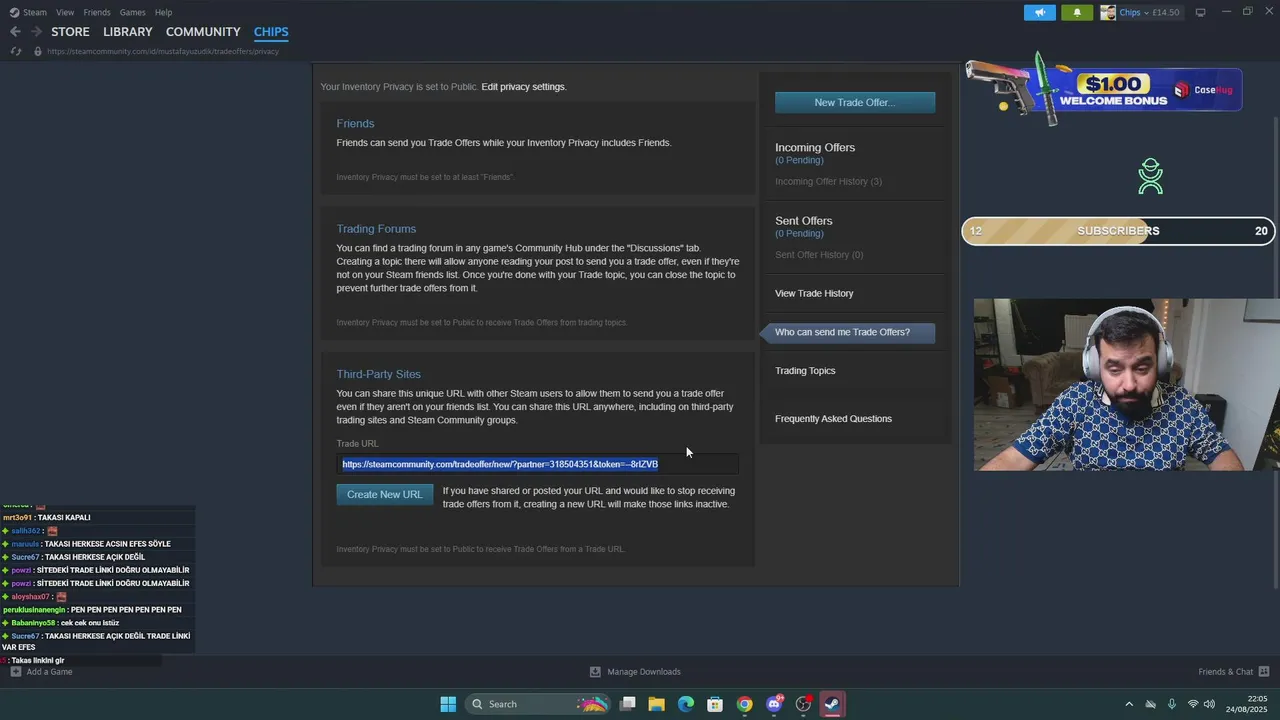Go to the CHIPS profile tab

[x=271, y=32]
